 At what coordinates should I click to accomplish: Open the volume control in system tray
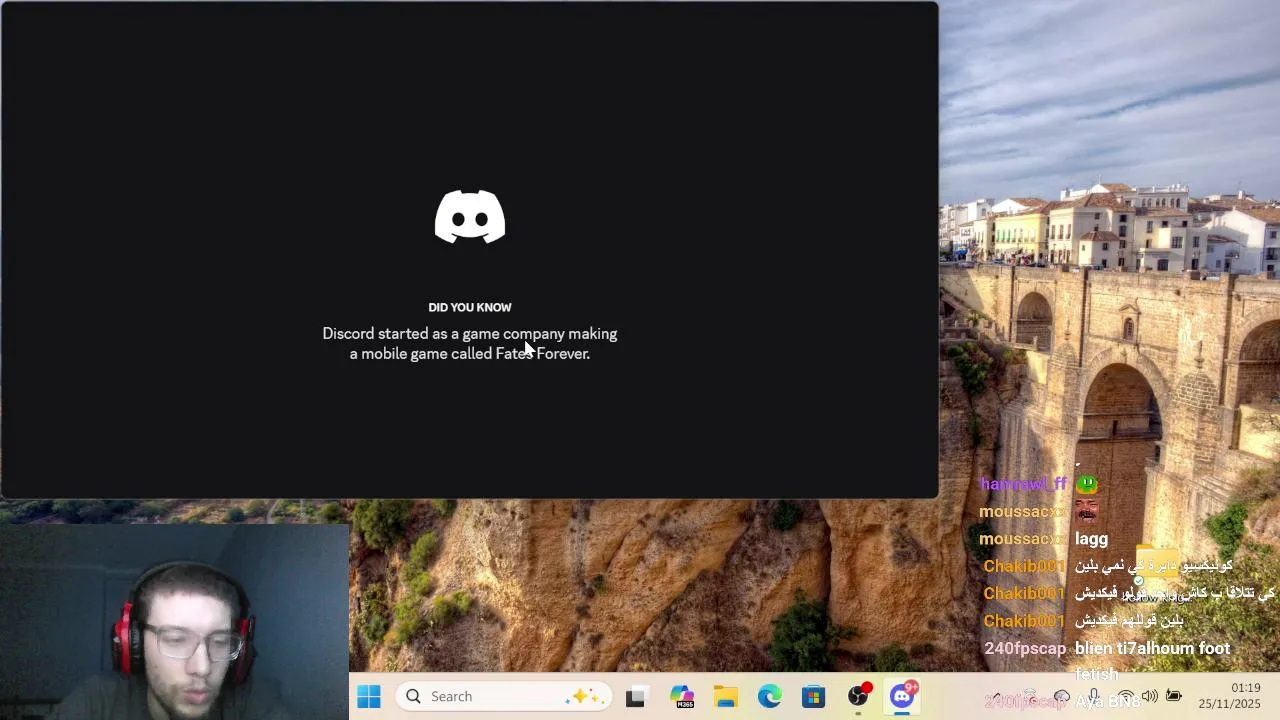[x=1149, y=696]
